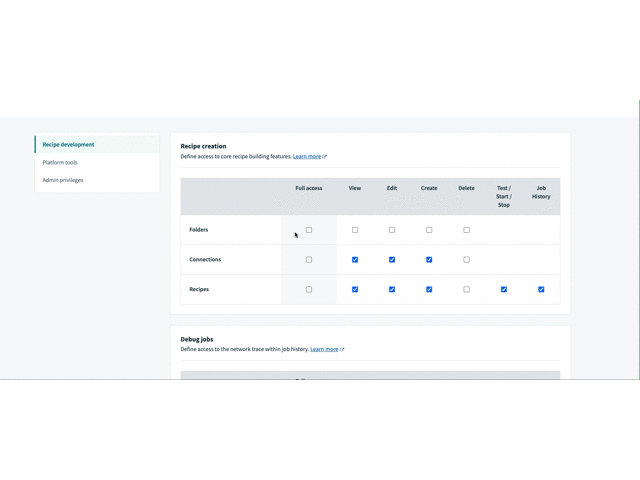The height and width of the screenshot is (480, 640).
Task: Uncheck the Connections Edit permission
Action: [392, 260]
